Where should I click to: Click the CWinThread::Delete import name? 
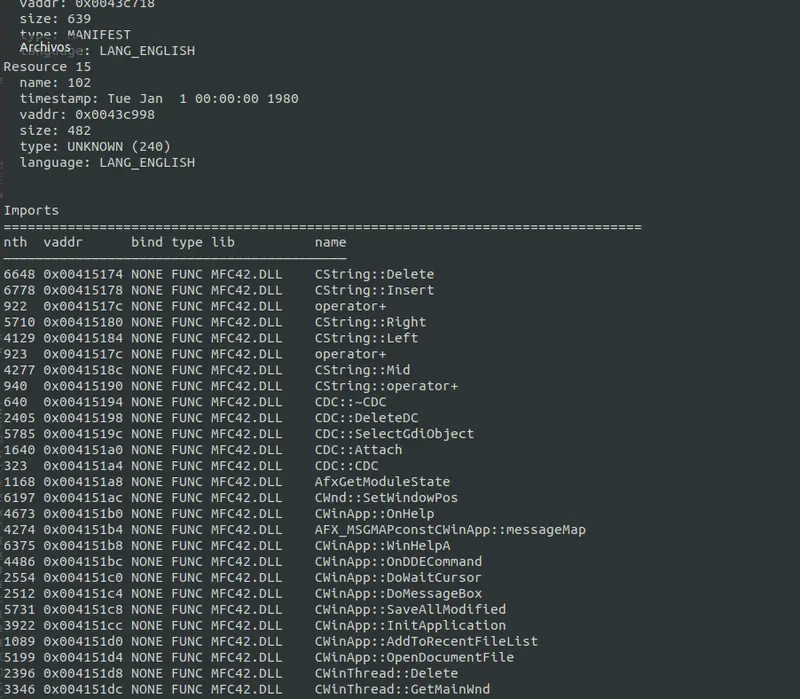pyautogui.click(x=386, y=673)
